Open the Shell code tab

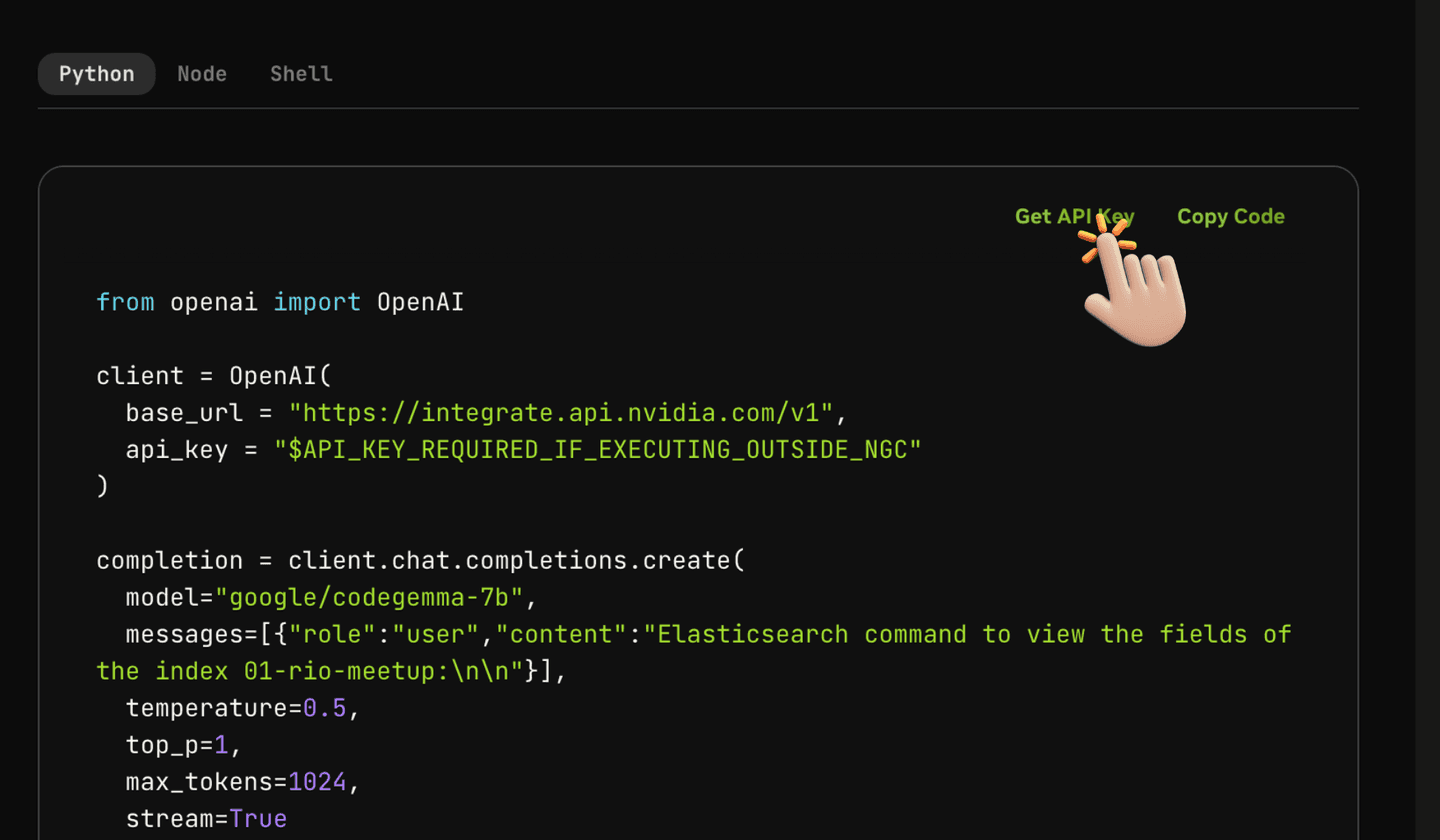coord(301,74)
